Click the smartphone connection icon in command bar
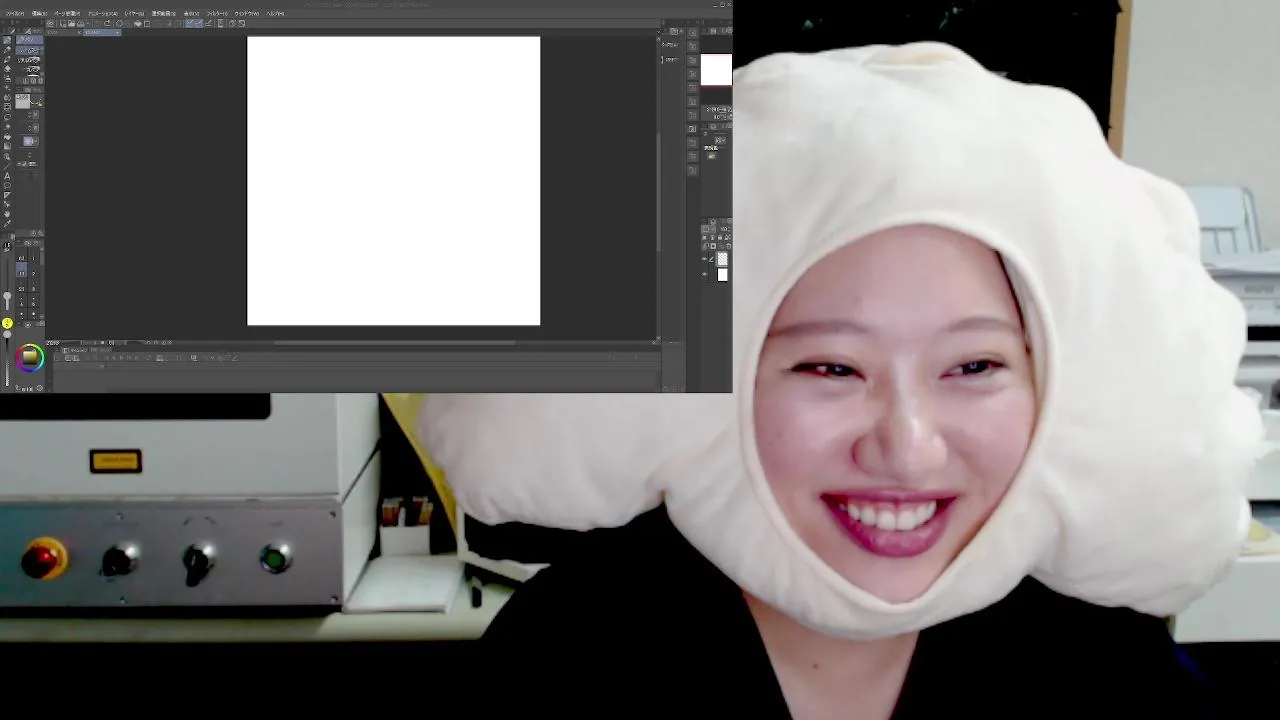 point(220,23)
